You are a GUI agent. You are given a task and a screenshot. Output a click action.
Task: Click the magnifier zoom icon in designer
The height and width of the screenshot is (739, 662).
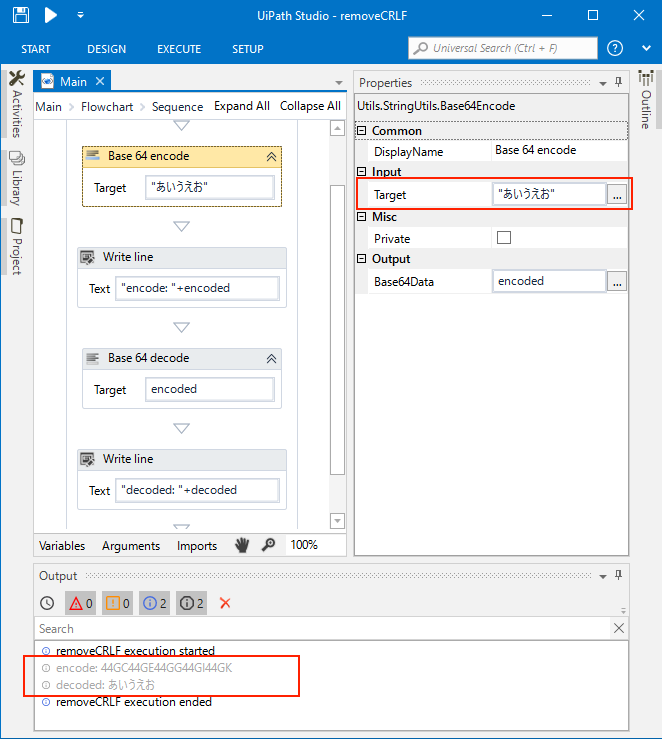[x=268, y=545]
